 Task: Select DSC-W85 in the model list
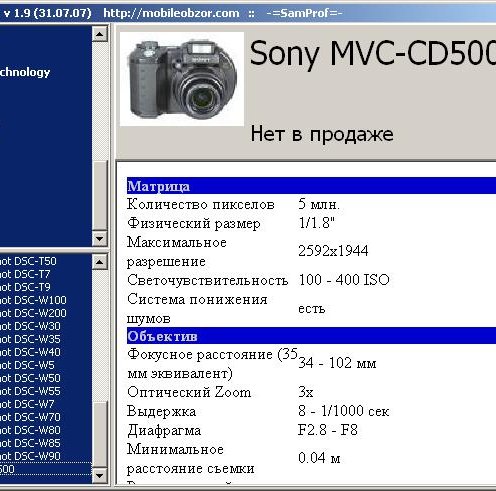pyautogui.click(x=30, y=443)
